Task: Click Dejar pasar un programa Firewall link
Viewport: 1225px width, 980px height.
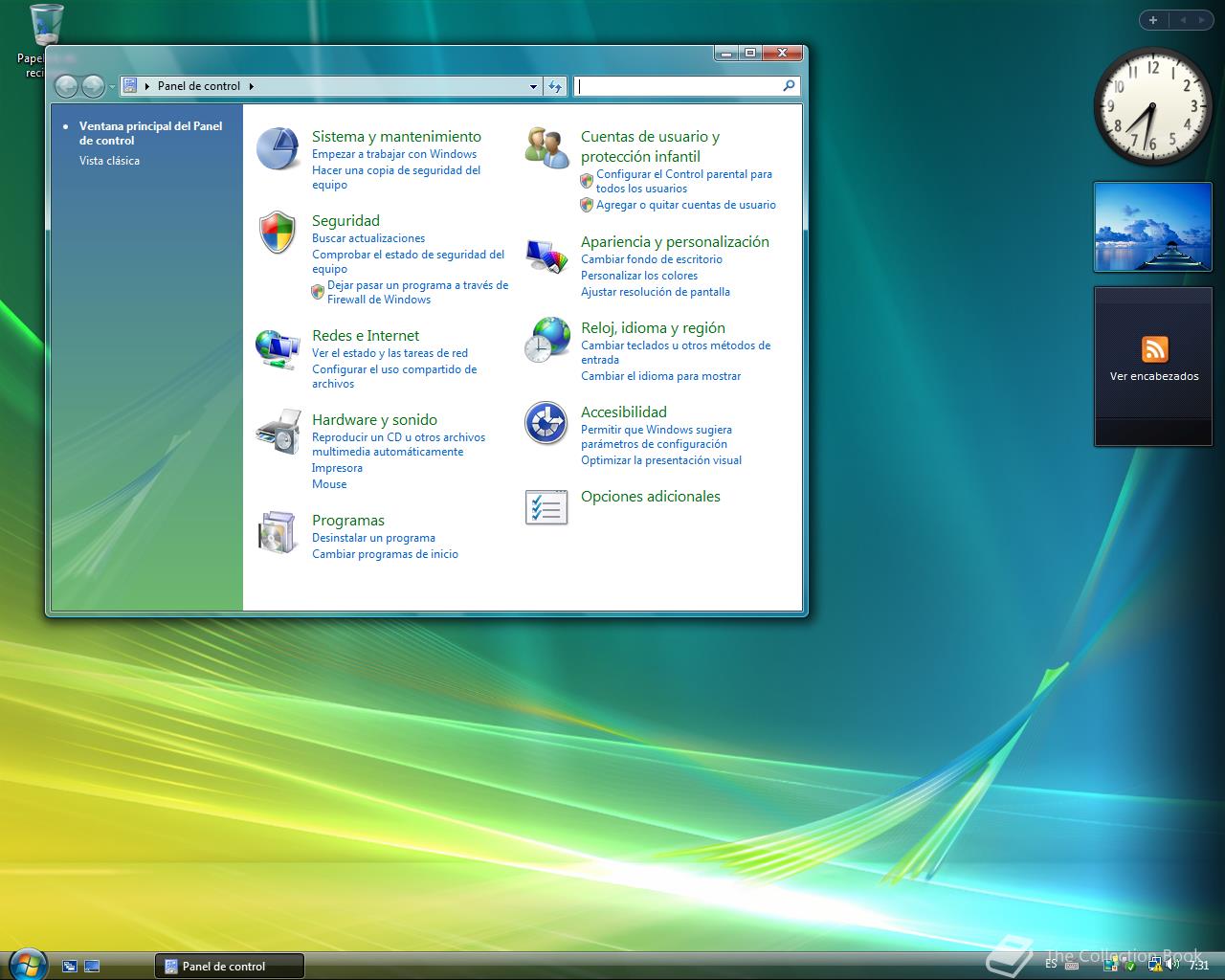Action: click(x=417, y=292)
